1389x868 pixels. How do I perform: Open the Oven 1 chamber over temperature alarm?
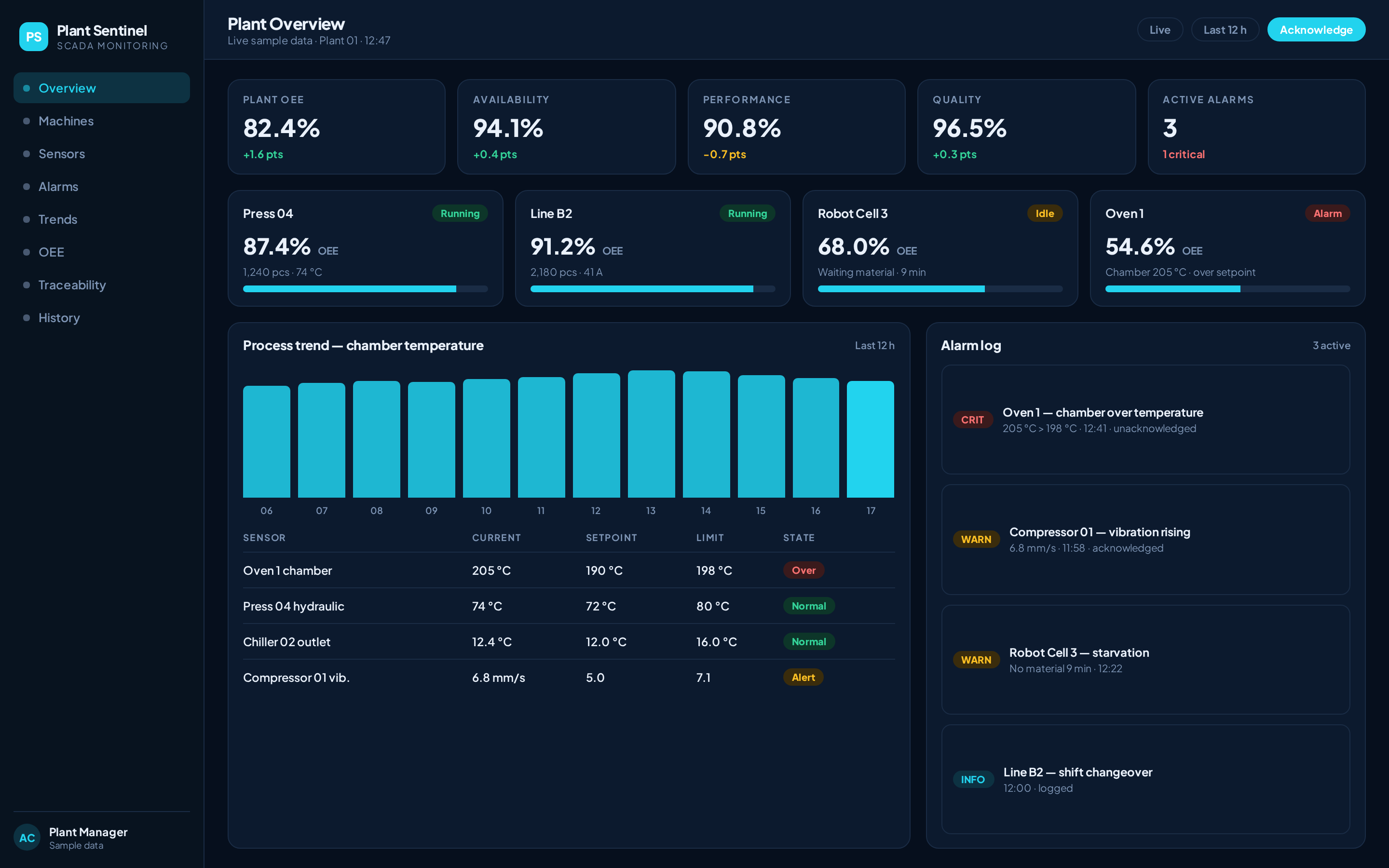tap(1145, 420)
